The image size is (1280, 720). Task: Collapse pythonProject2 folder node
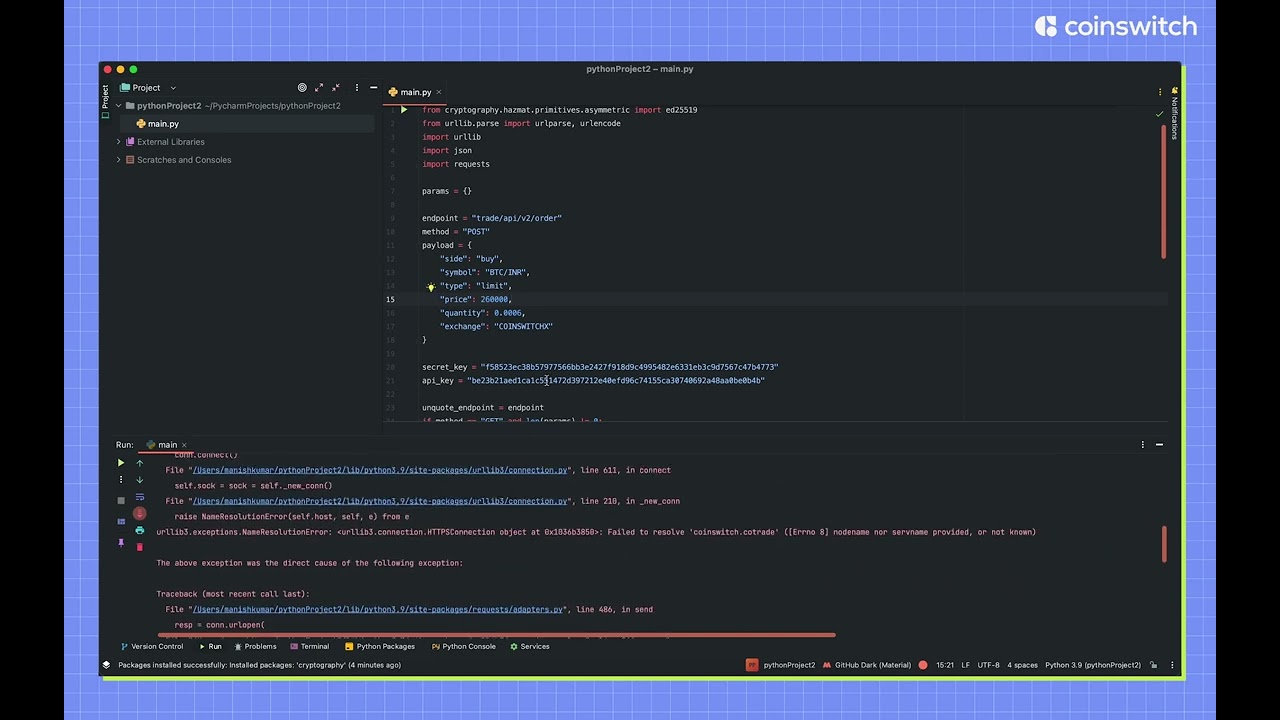point(119,106)
